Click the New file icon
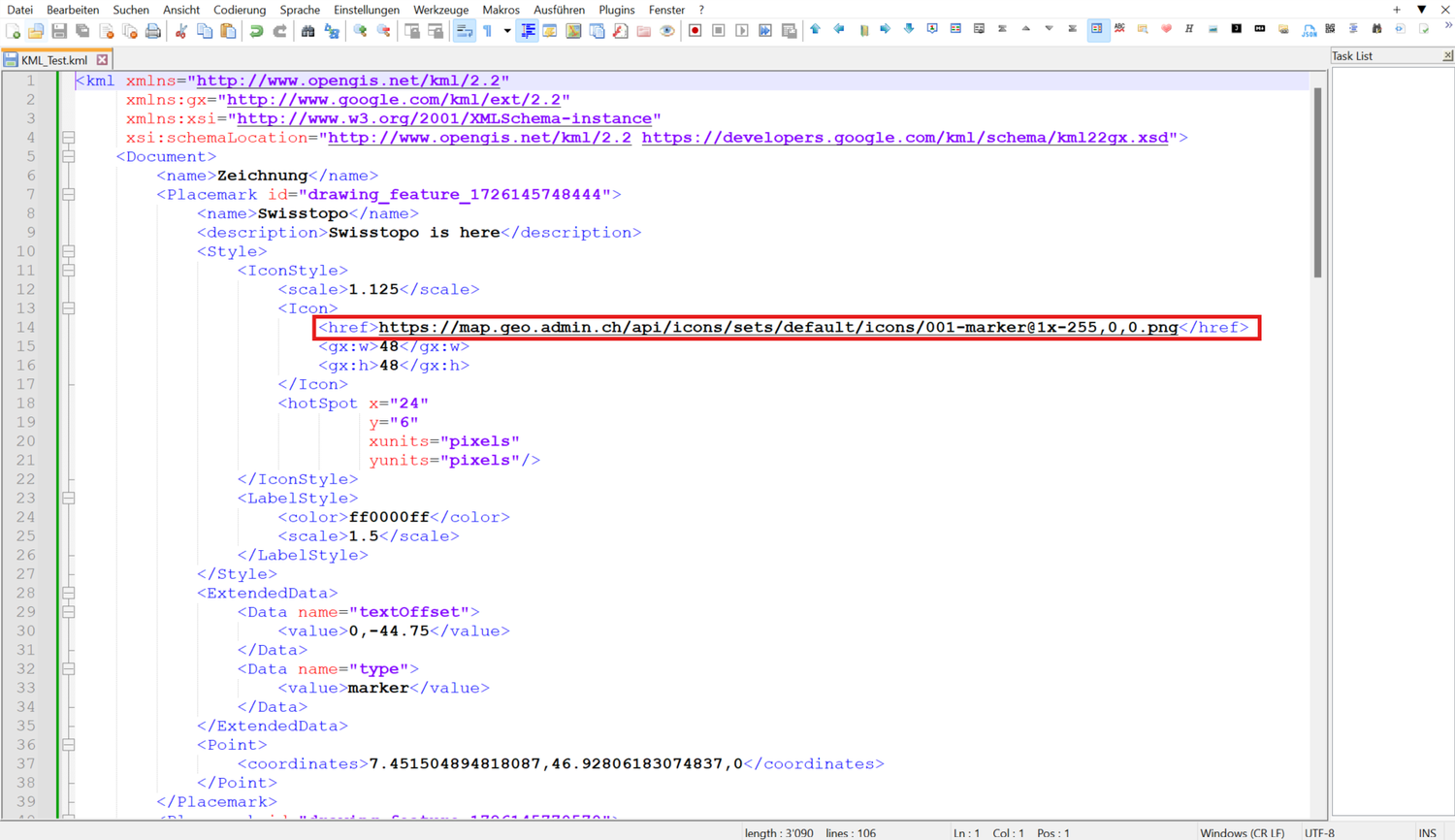Viewport: 1455px width, 840px height. pyautogui.click(x=13, y=31)
